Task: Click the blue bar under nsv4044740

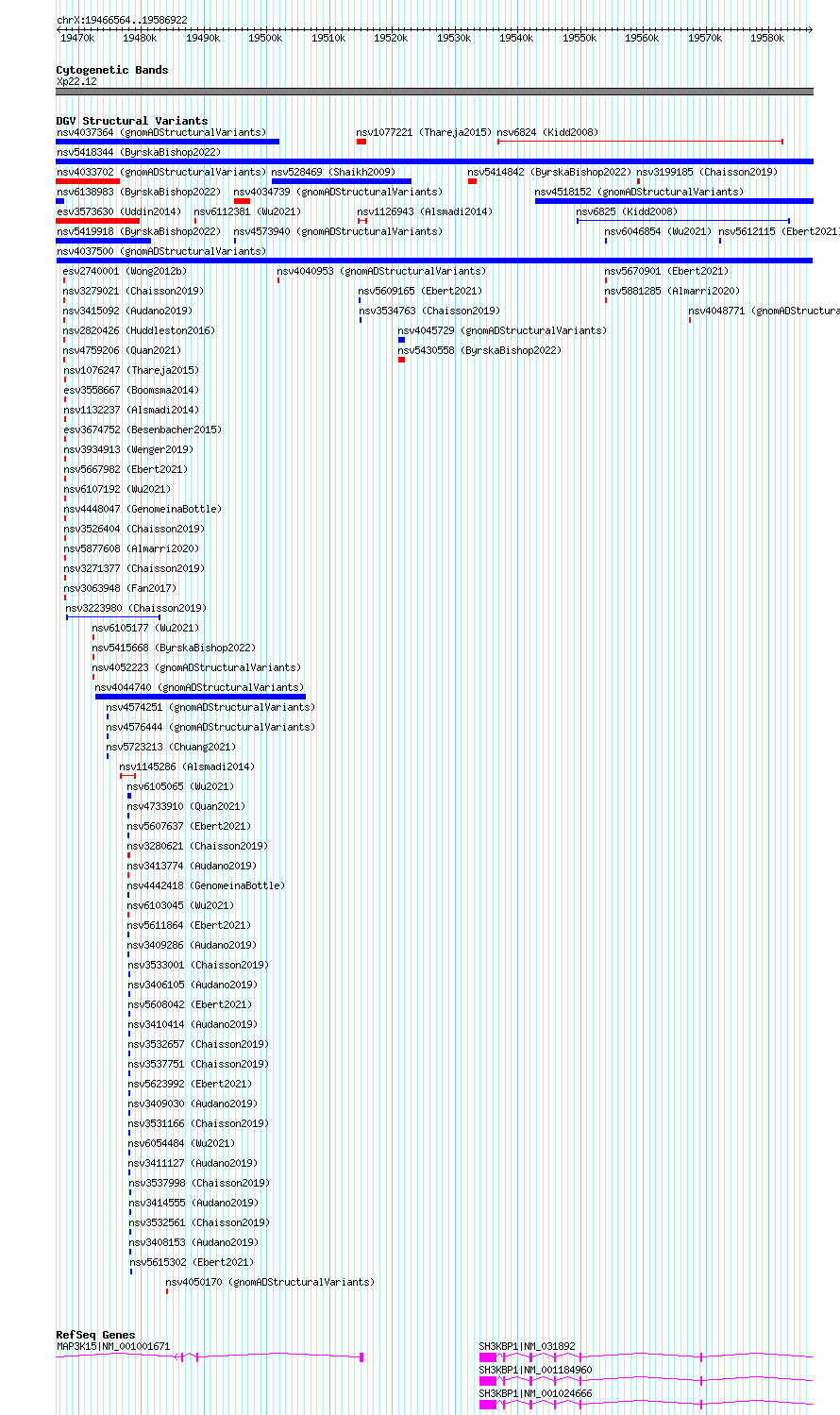Action: (200, 697)
